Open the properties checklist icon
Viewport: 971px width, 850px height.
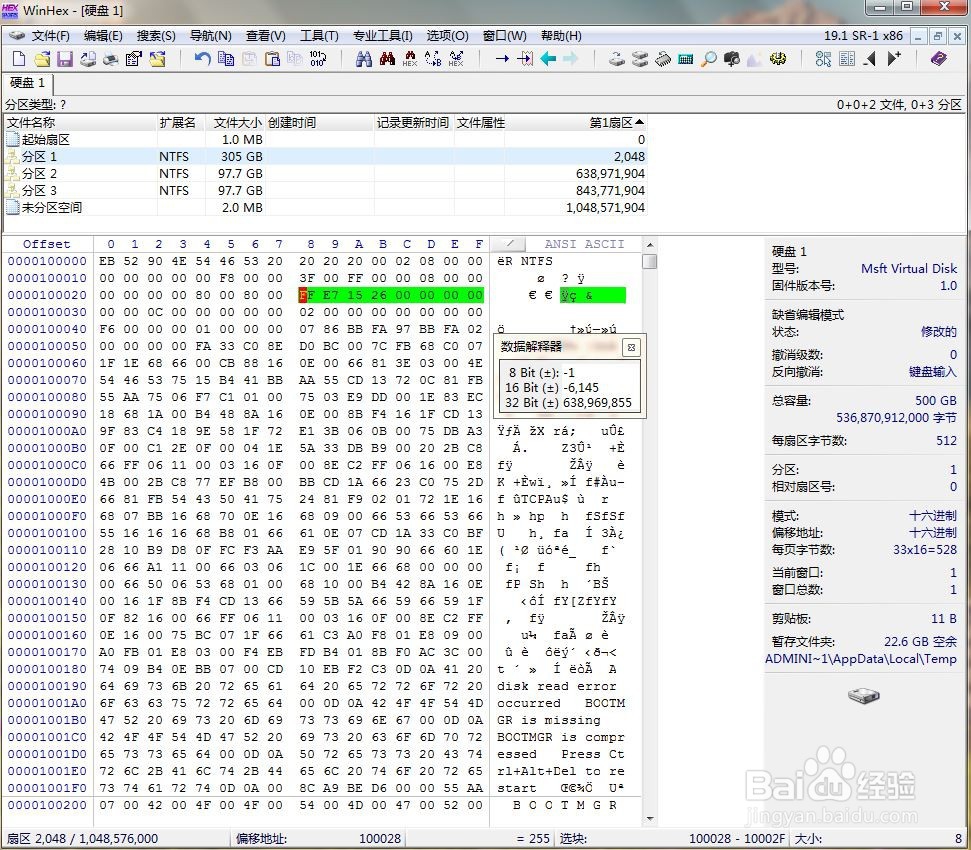133,59
